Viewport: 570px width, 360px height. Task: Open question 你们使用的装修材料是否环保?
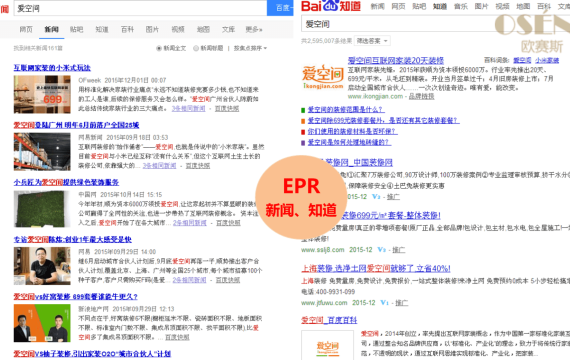click(353, 131)
